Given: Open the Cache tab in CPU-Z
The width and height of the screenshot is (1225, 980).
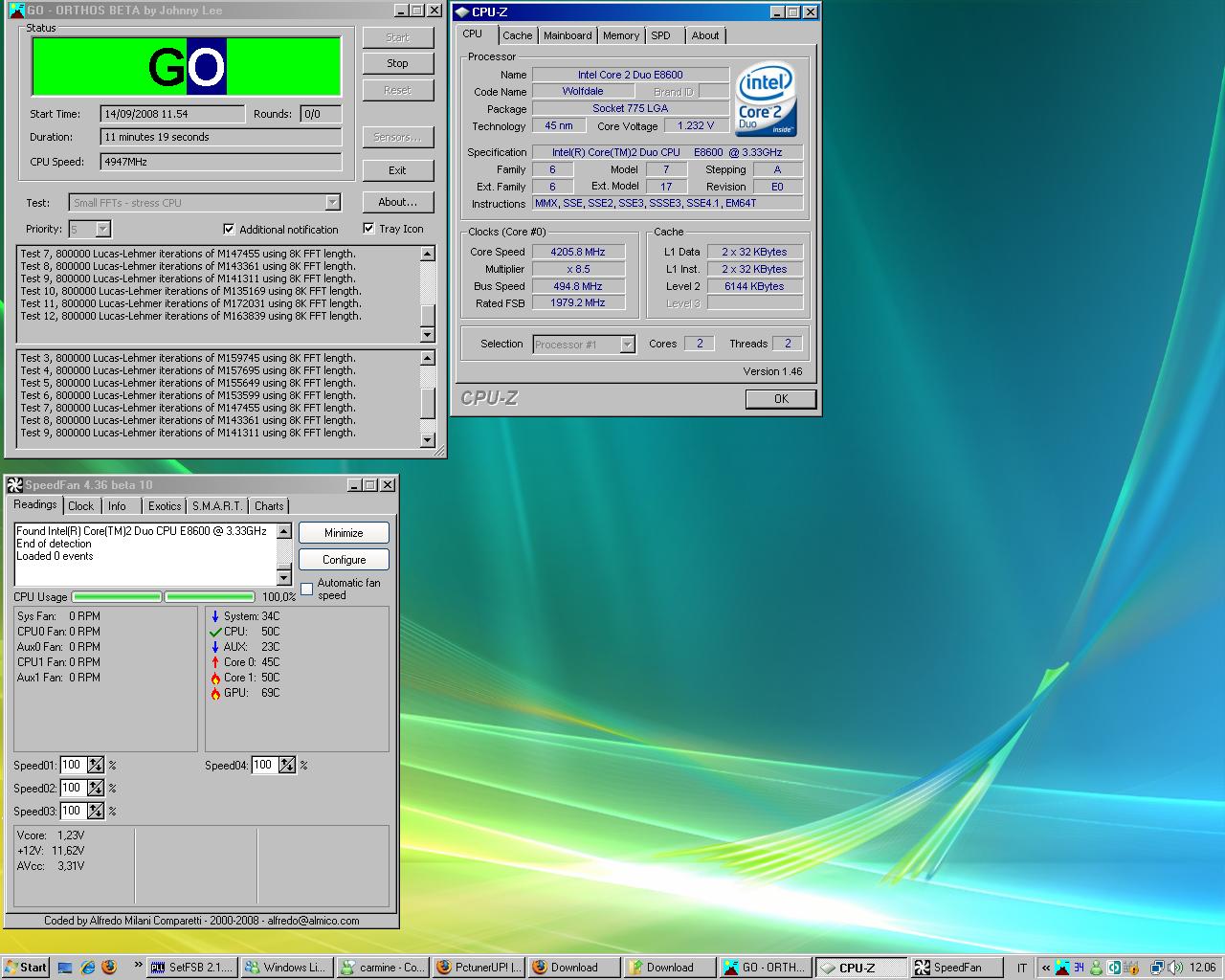Looking at the screenshot, I should [x=517, y=35].
